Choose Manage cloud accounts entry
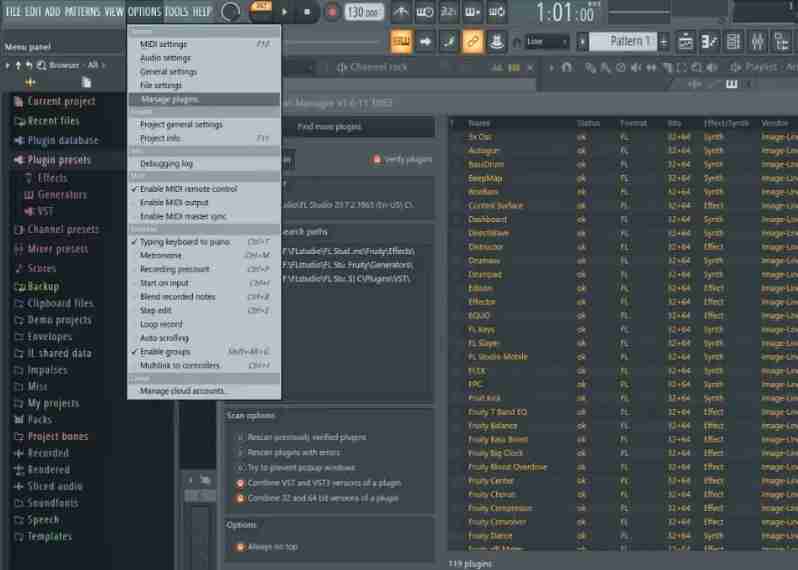Viewport: 798px width, 570px height. point(204,391)
